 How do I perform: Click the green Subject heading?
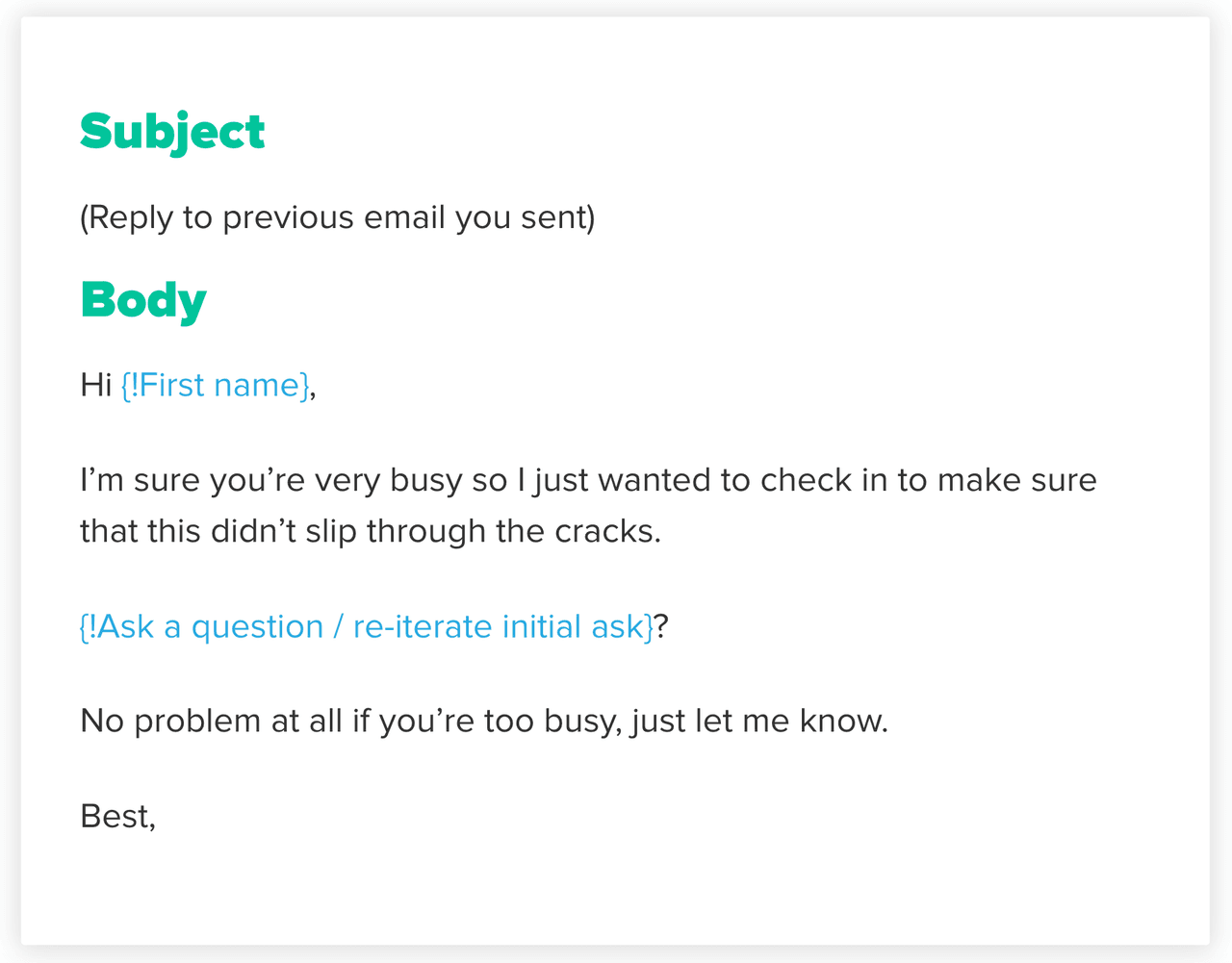point(172,132)
